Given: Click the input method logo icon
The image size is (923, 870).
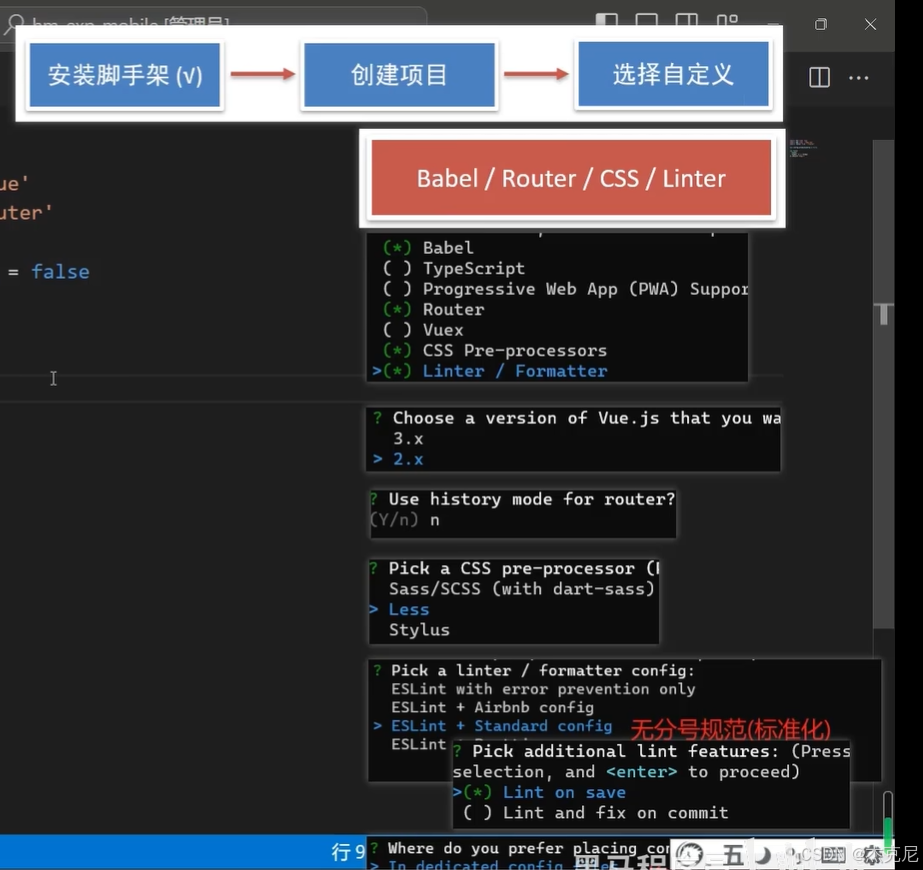Looking at the screenshot, I should point(689,854).
